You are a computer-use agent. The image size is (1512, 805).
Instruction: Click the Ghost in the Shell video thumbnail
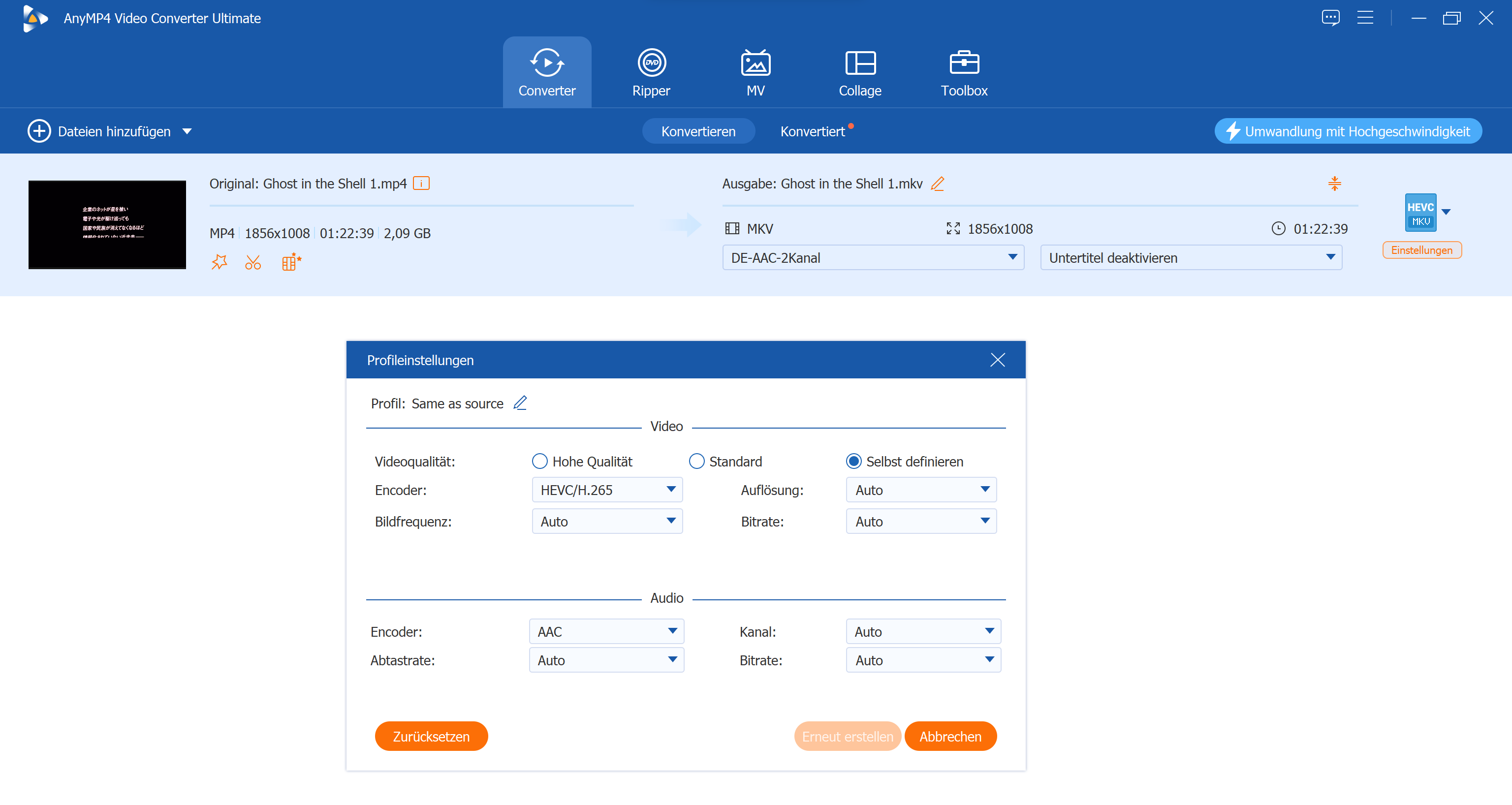pyautogui.click(x=107, y=225)
